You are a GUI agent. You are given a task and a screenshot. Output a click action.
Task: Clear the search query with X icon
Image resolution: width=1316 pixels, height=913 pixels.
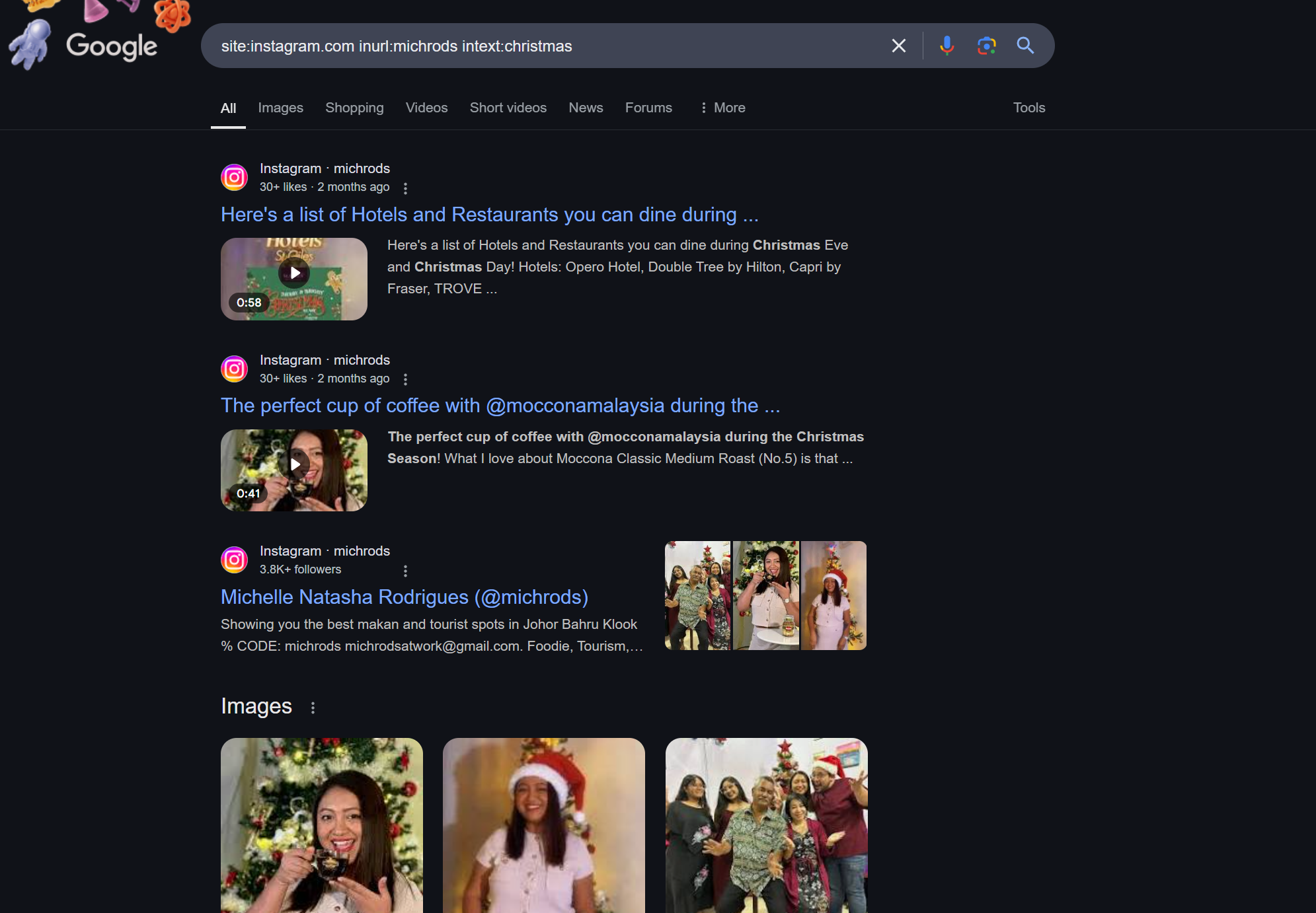tap(898, 46)
